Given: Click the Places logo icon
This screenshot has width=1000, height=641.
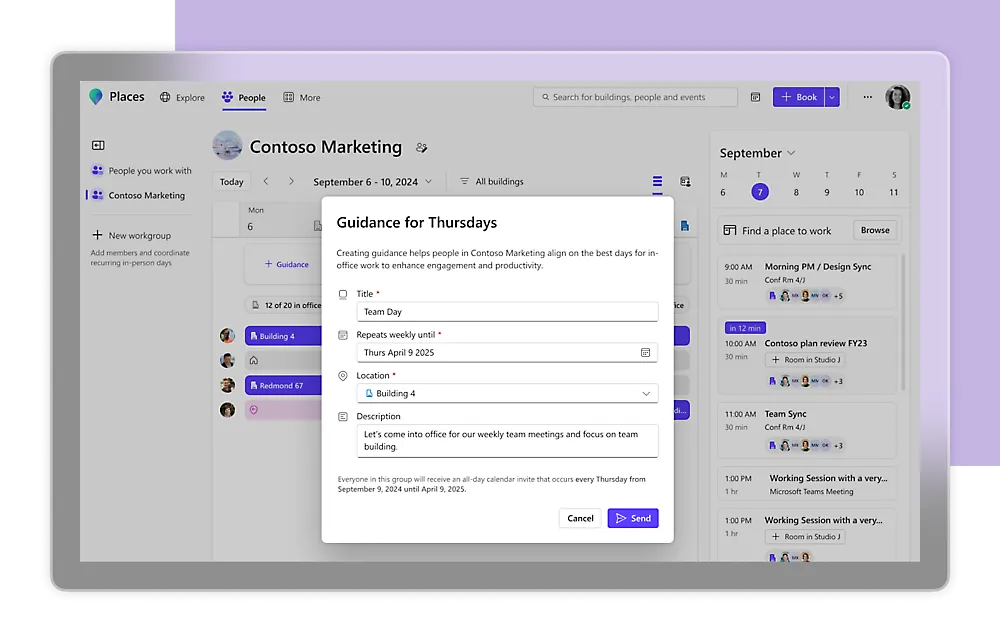Looking at the screenshot, I should pyautogui.click(x=96, y=97).
